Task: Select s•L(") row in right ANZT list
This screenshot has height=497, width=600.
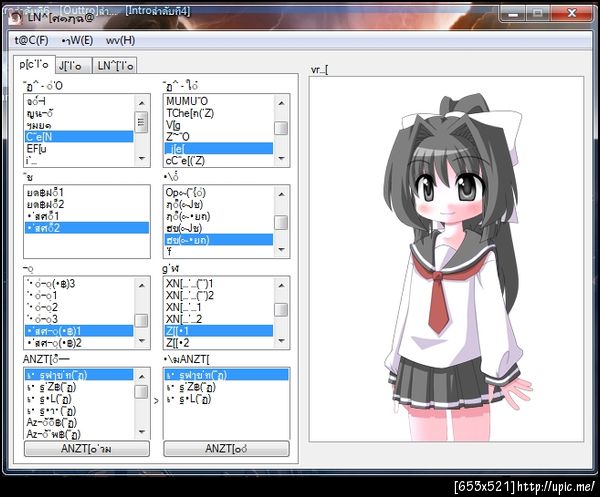Action: click(226, 399)
